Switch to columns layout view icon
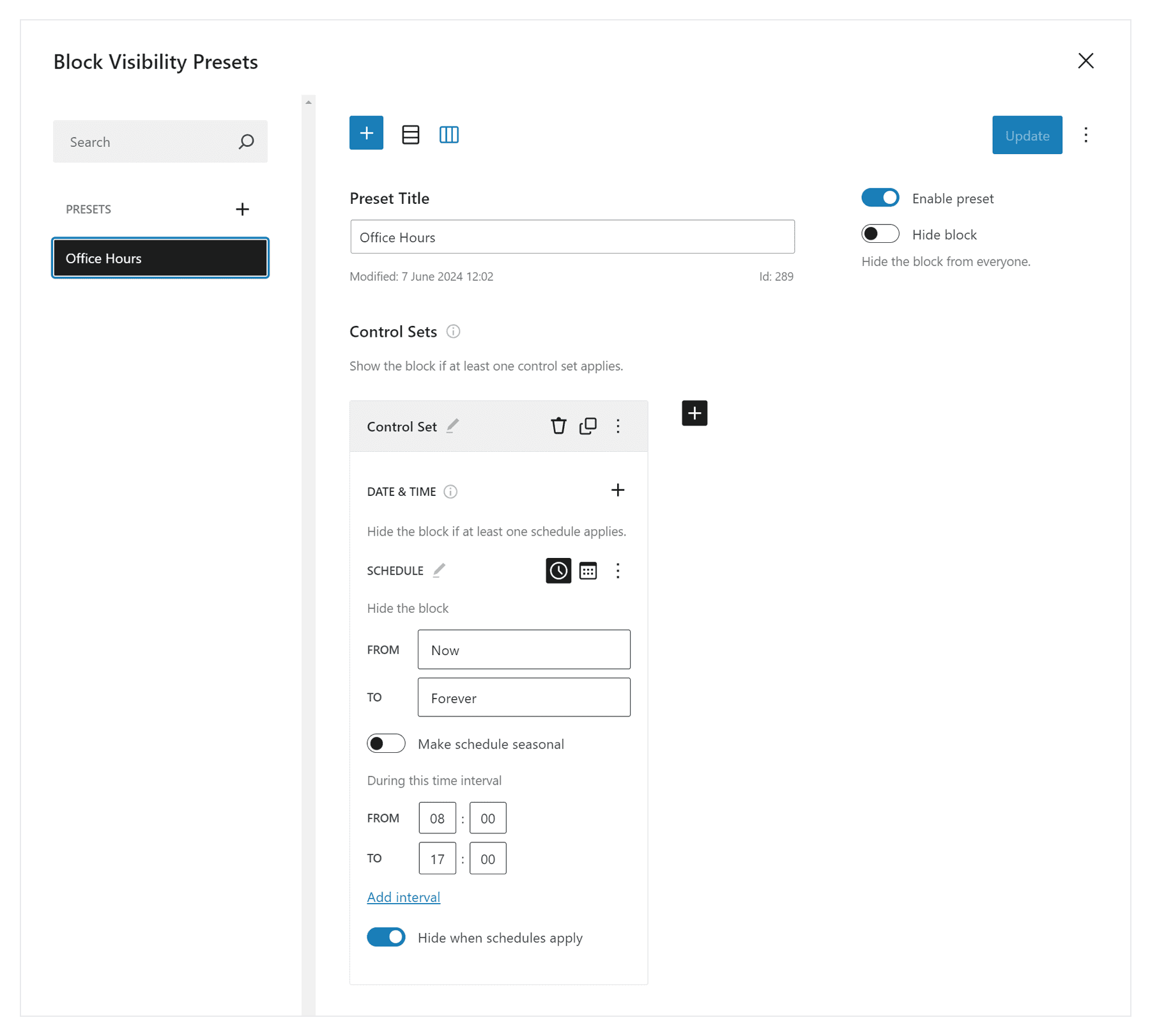The width and height of the screenshot is (1150, 1036). point(449,134)
